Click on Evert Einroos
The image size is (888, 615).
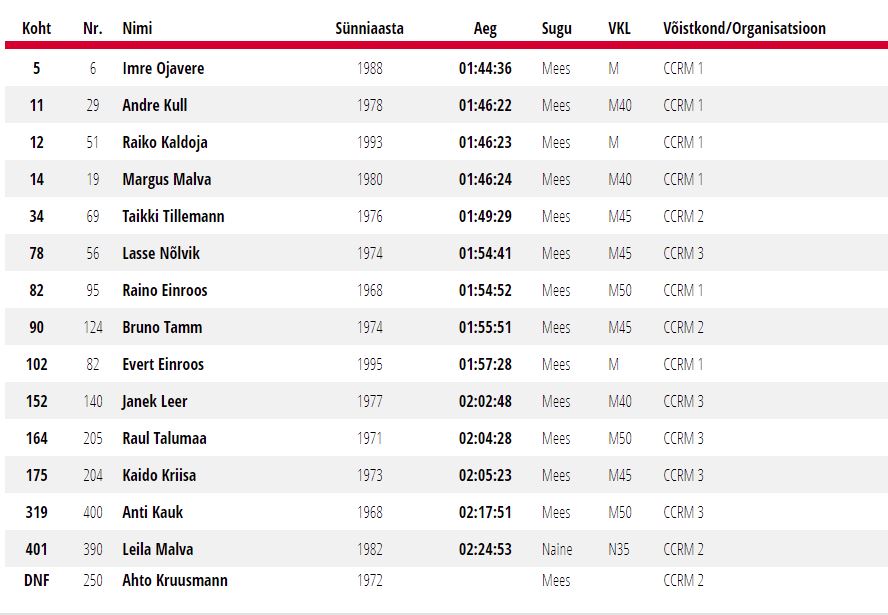click(163, 364)
